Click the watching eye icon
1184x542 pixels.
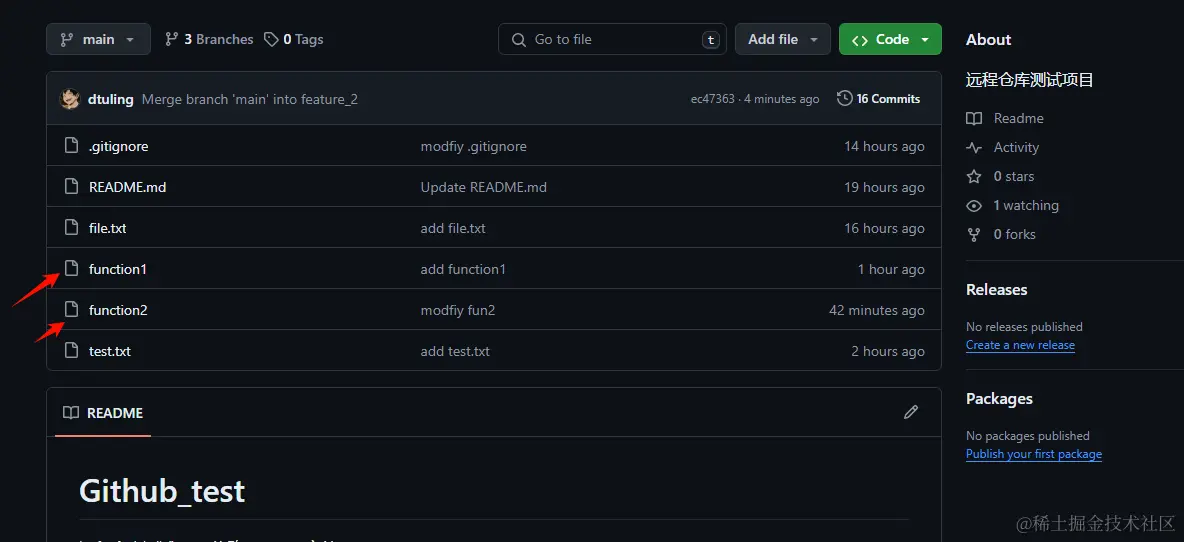974,205
